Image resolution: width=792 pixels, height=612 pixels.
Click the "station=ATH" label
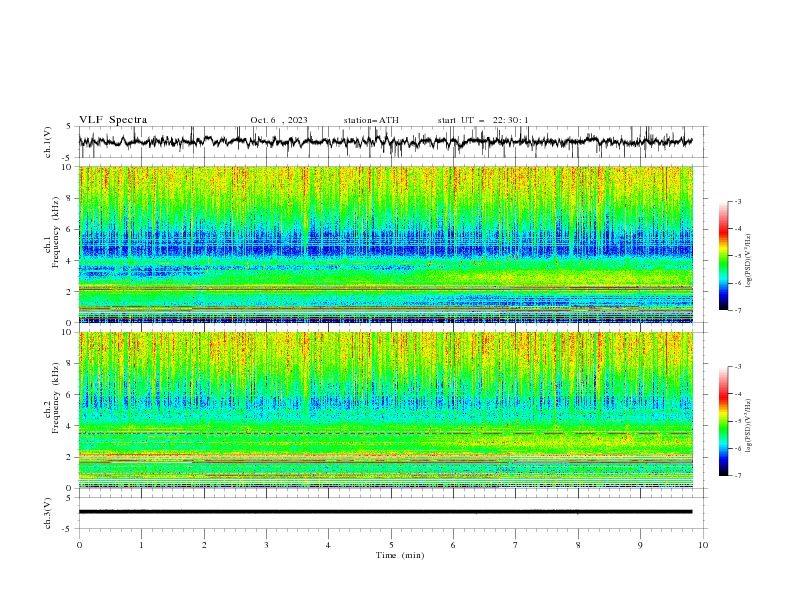point(371,120)
